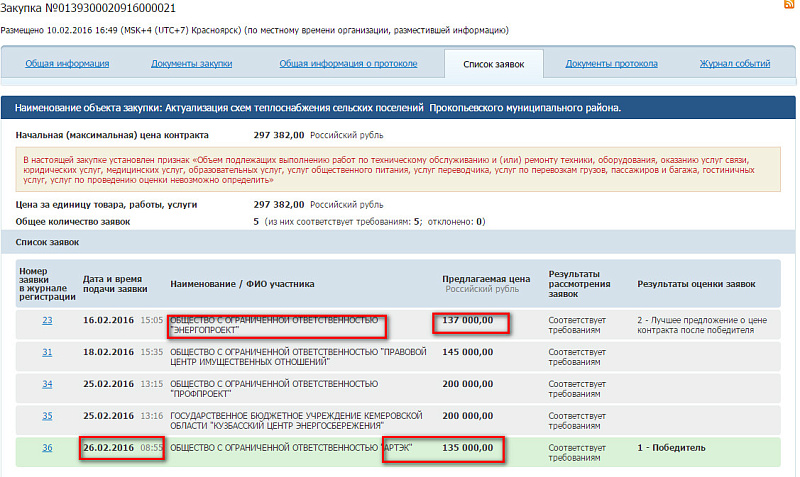
Task: Click the RSS feed icon
Action: (x=789, y=4)
